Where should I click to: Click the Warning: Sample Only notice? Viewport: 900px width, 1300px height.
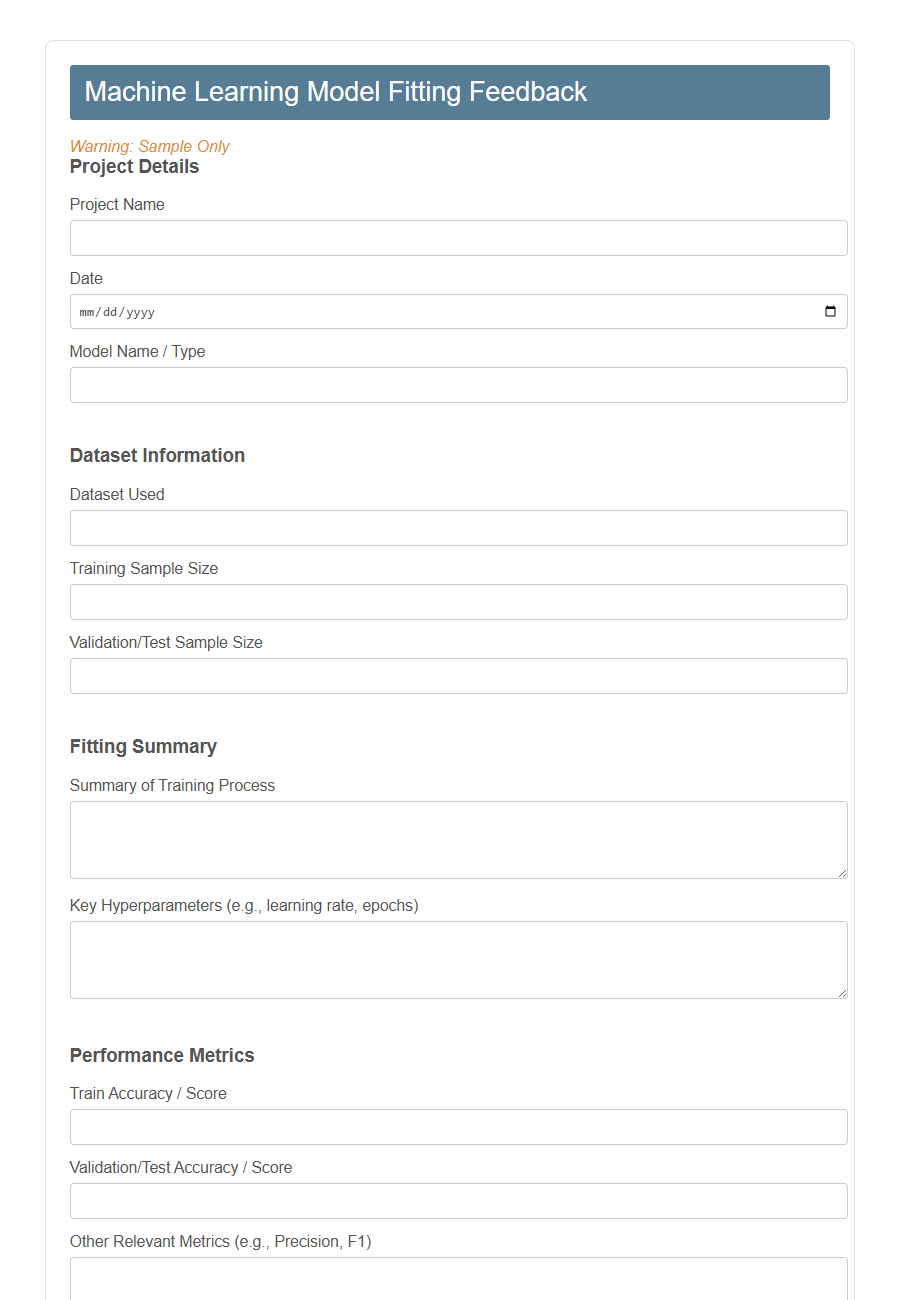(x=149, y=146)
